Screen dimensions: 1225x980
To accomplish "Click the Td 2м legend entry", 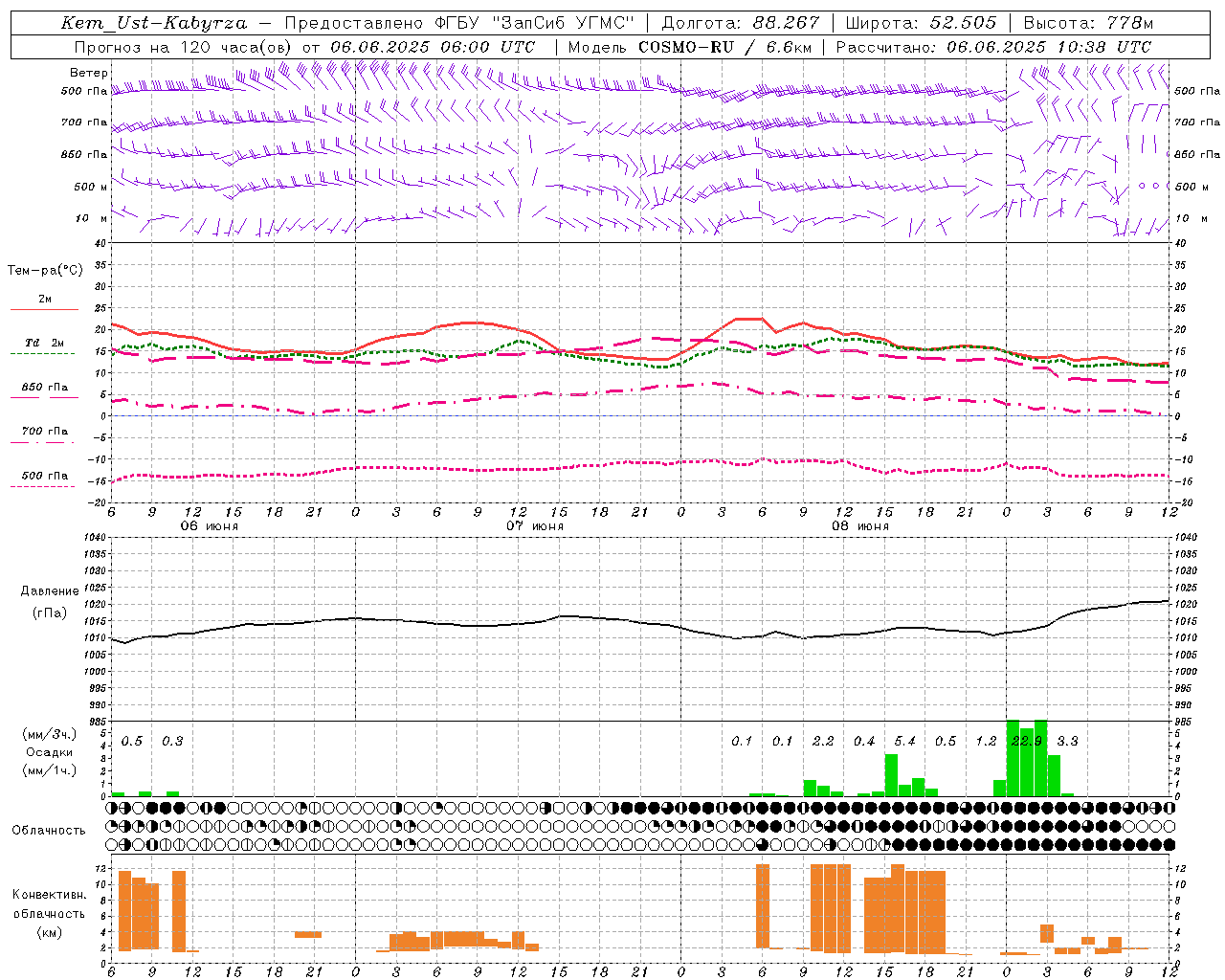I will coord(45,343).
